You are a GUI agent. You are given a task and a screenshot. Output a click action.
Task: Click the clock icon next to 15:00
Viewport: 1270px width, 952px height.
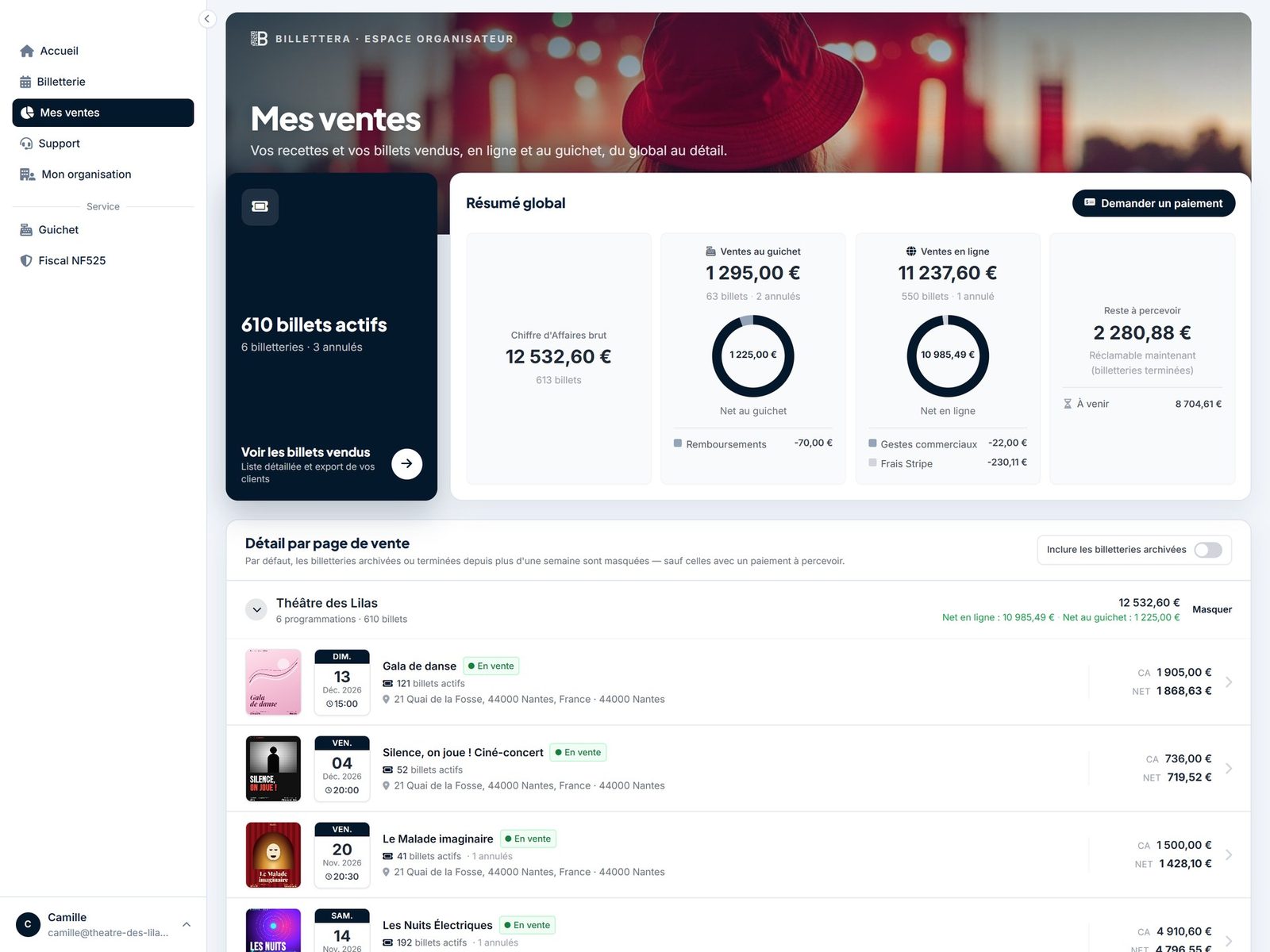tap(329, 704)
